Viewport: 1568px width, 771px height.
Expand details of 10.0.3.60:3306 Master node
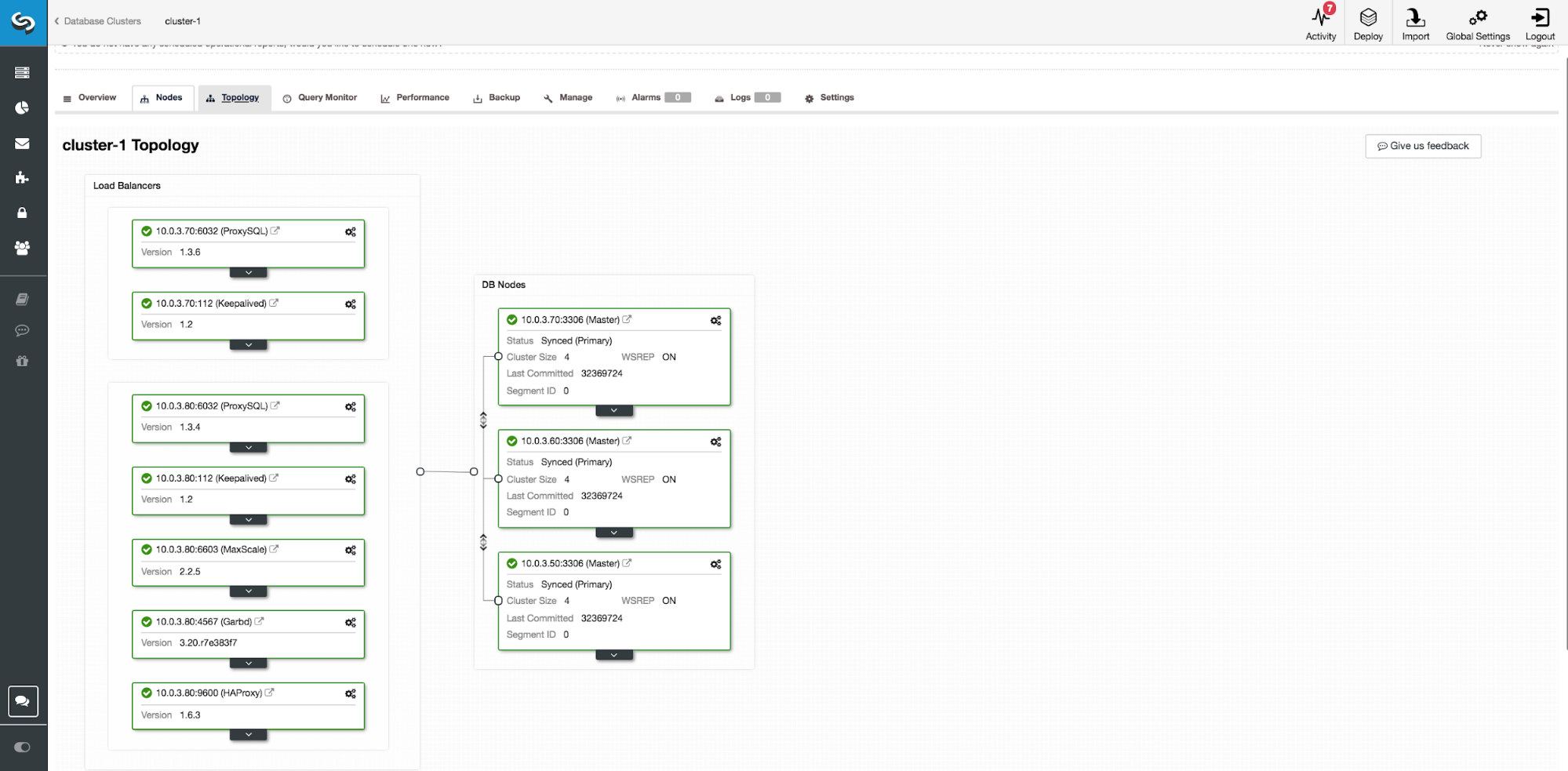pos(614,533)
